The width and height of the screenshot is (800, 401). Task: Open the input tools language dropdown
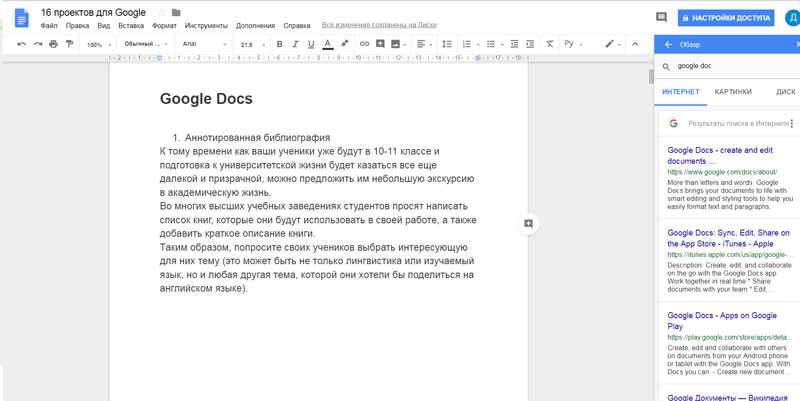click(573, 44)
